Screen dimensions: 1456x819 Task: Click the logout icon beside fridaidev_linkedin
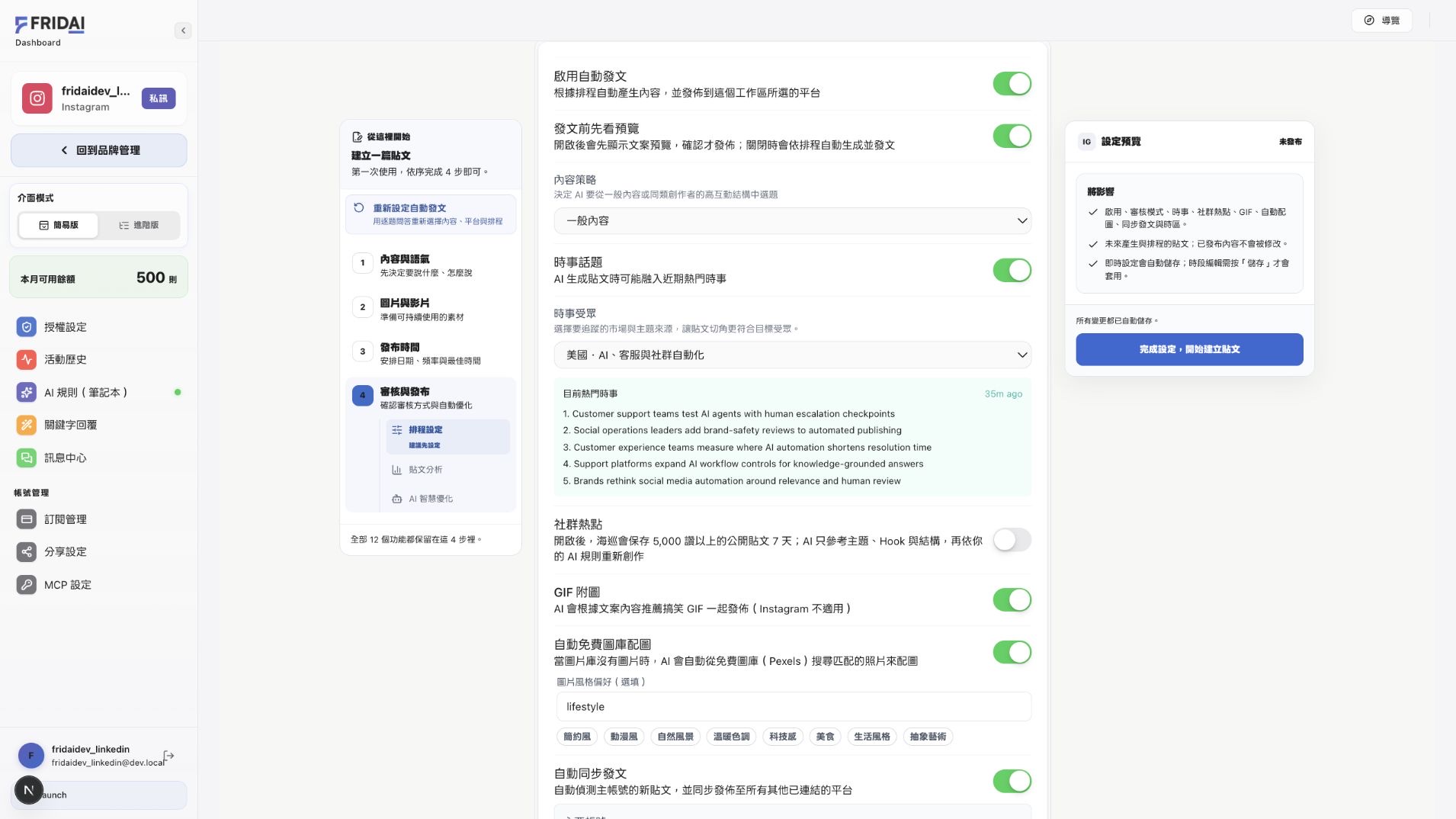tap(169, 756)
